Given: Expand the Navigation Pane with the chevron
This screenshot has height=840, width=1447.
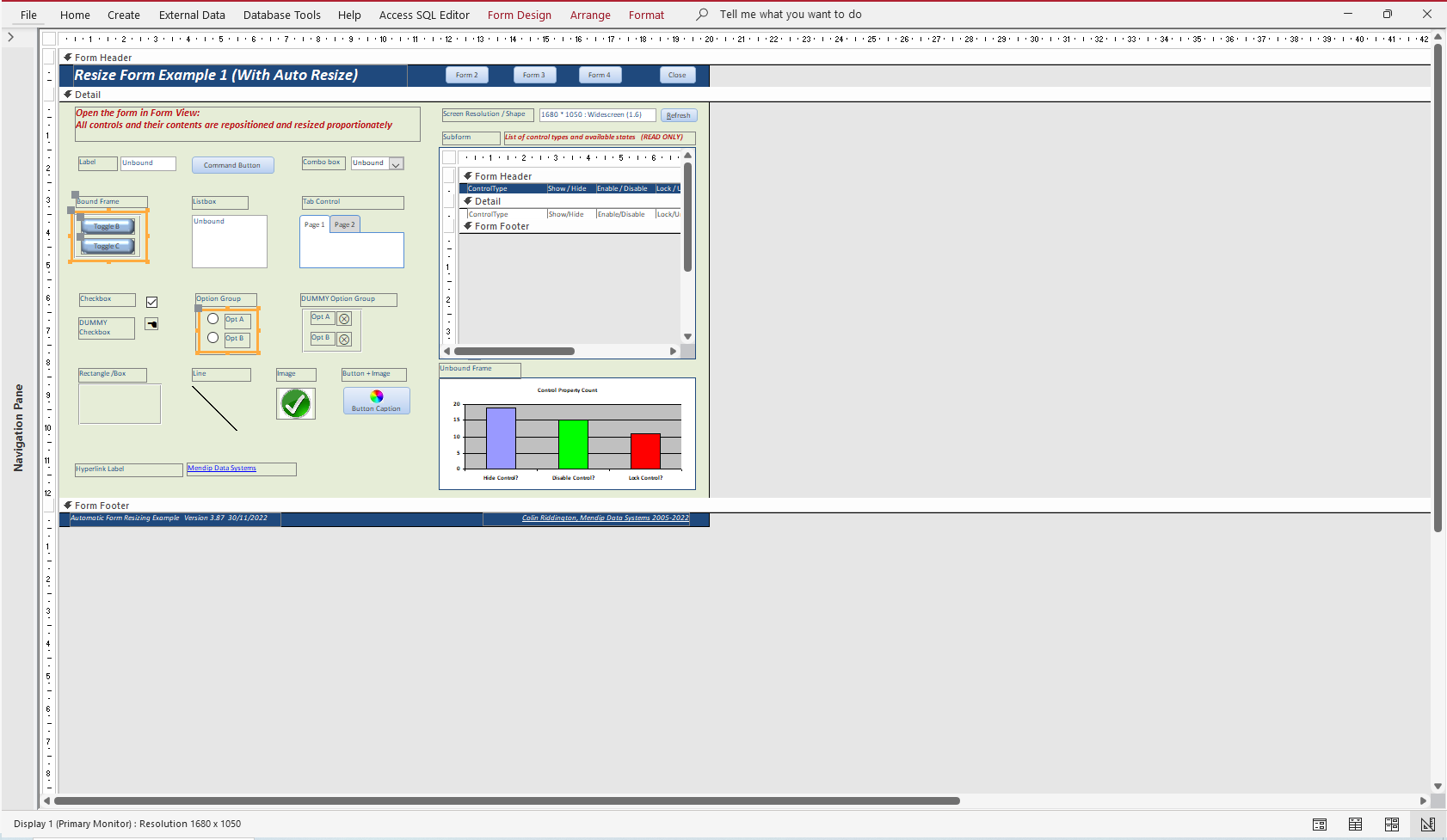Looking at the screenshot, I should click(x=10, y=37).
